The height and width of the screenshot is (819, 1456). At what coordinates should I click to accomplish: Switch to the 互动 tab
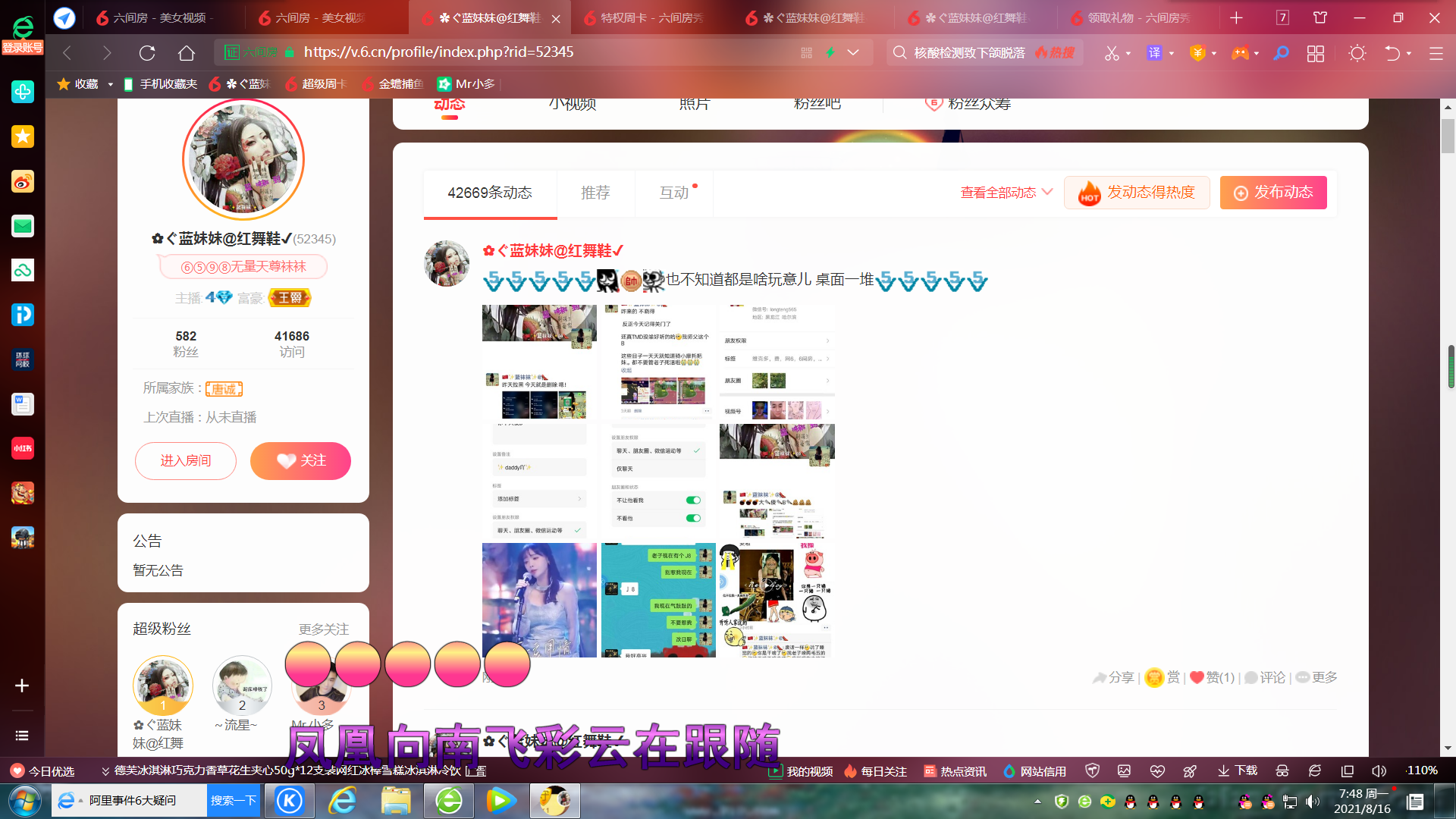click(x=674, y=193)
